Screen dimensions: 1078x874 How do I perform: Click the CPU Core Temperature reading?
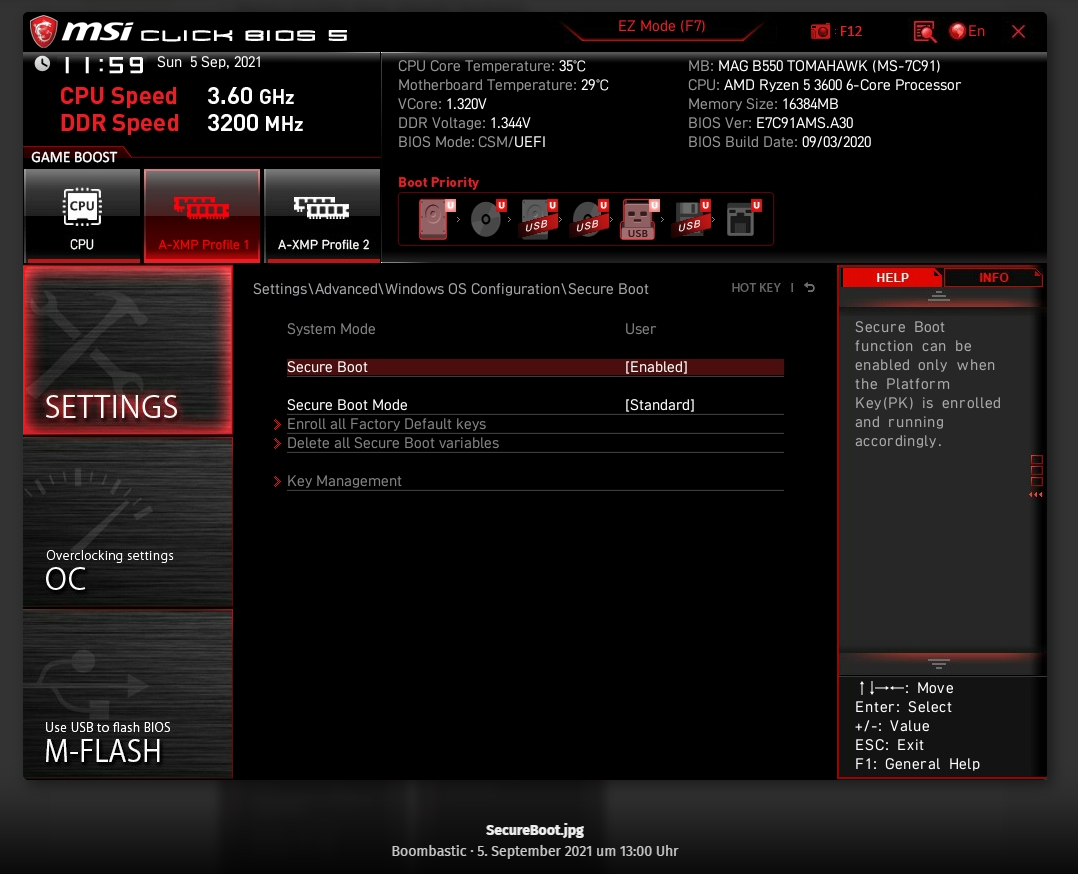tap(492, 66)
